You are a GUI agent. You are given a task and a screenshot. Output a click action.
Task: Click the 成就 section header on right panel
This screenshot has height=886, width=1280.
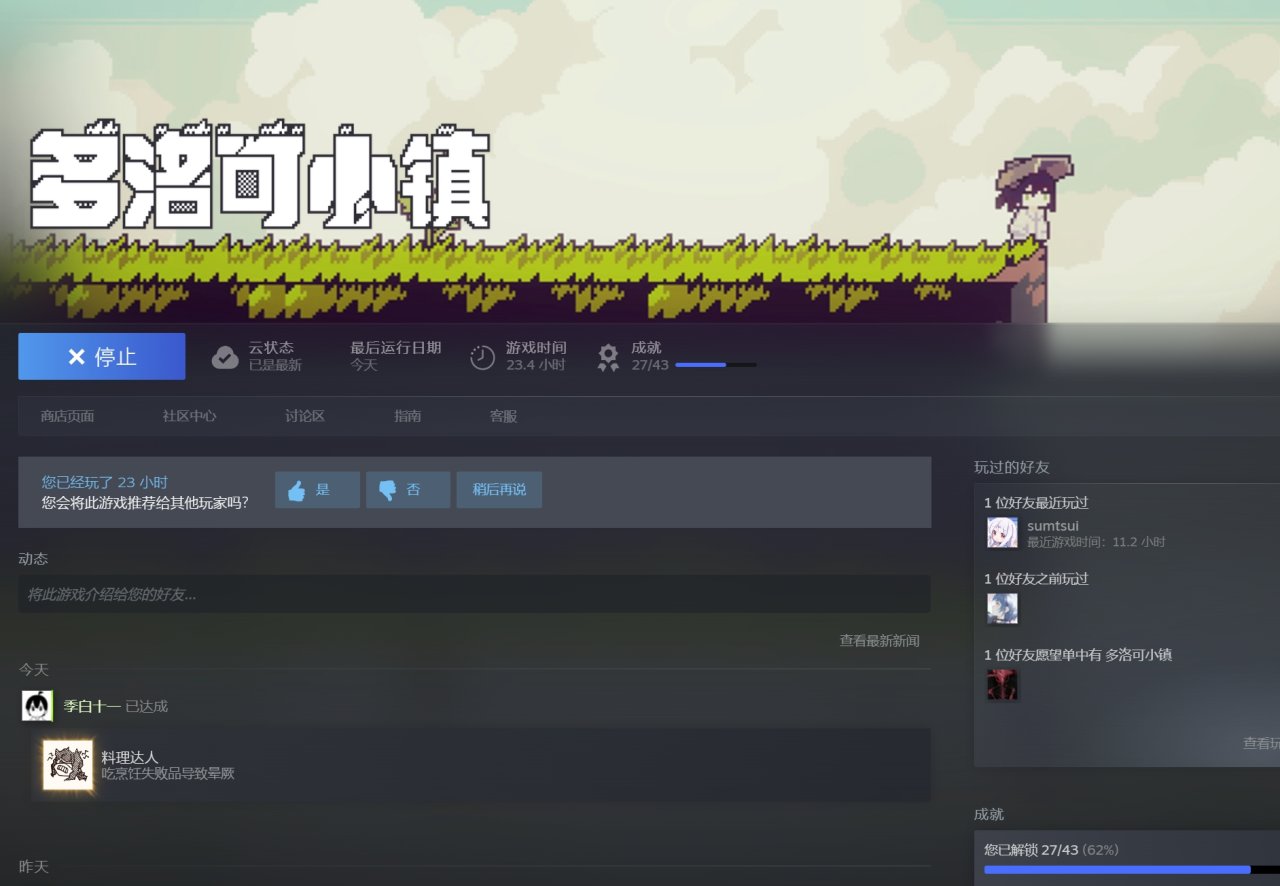coord(989,815)
